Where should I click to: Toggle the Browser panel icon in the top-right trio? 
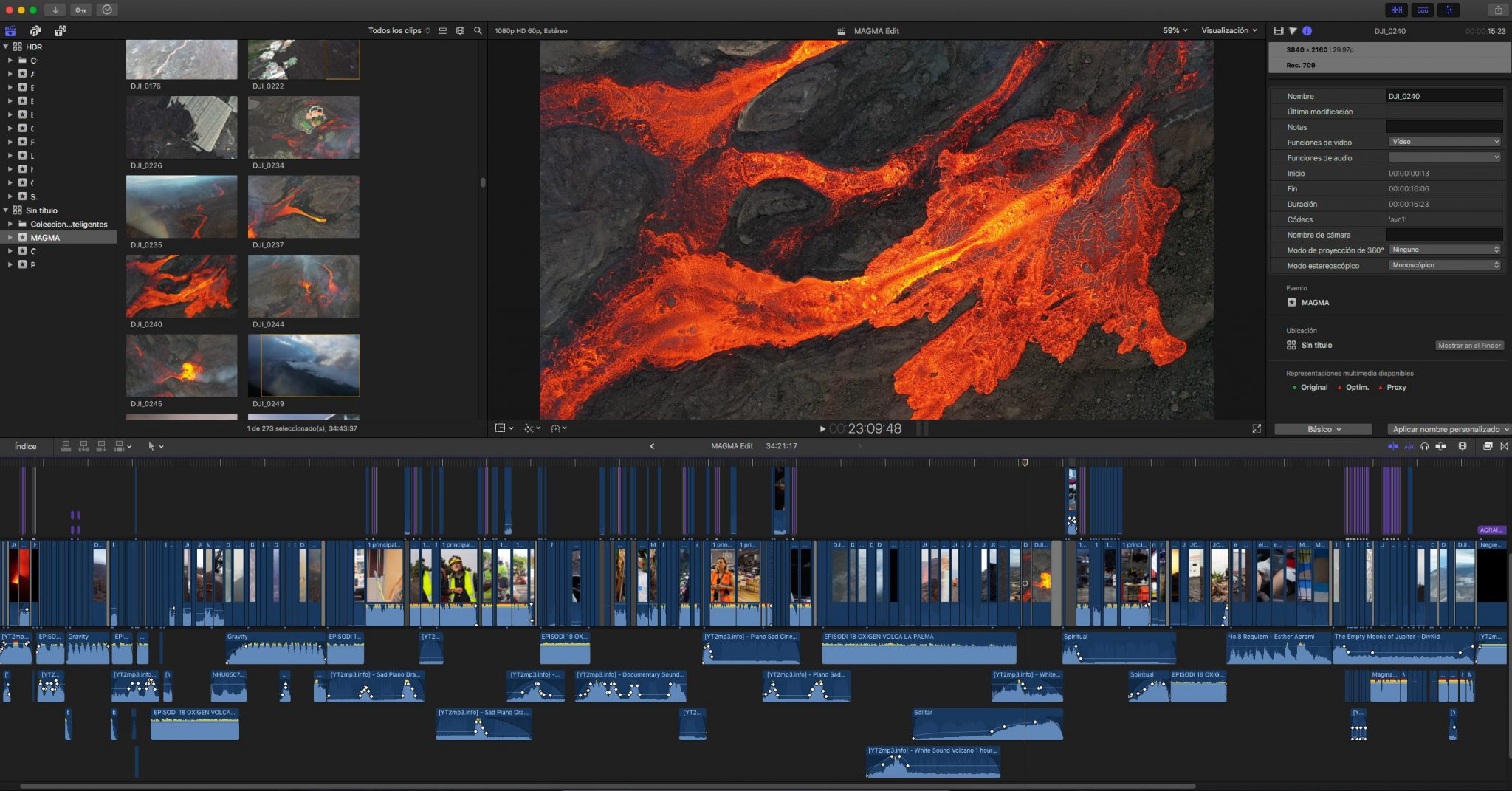(x=1398, y=10)
